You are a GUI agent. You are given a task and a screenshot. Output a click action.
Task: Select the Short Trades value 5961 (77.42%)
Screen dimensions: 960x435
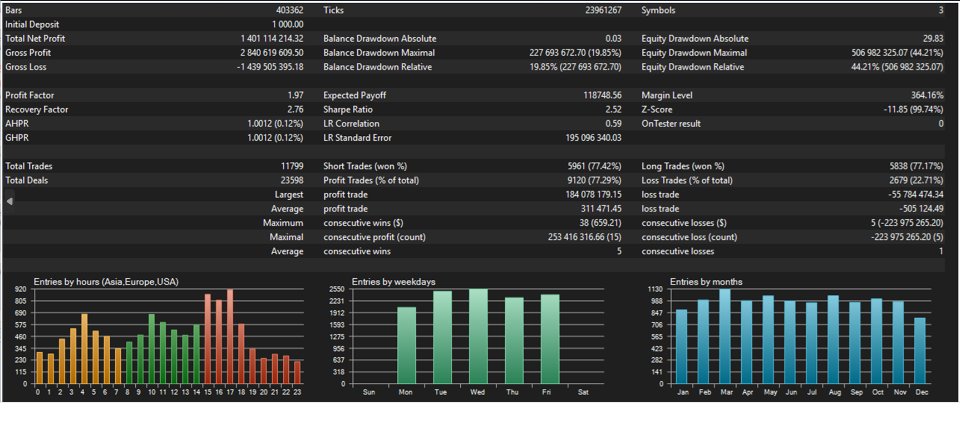pyautogui.click(x=594, y=166)
